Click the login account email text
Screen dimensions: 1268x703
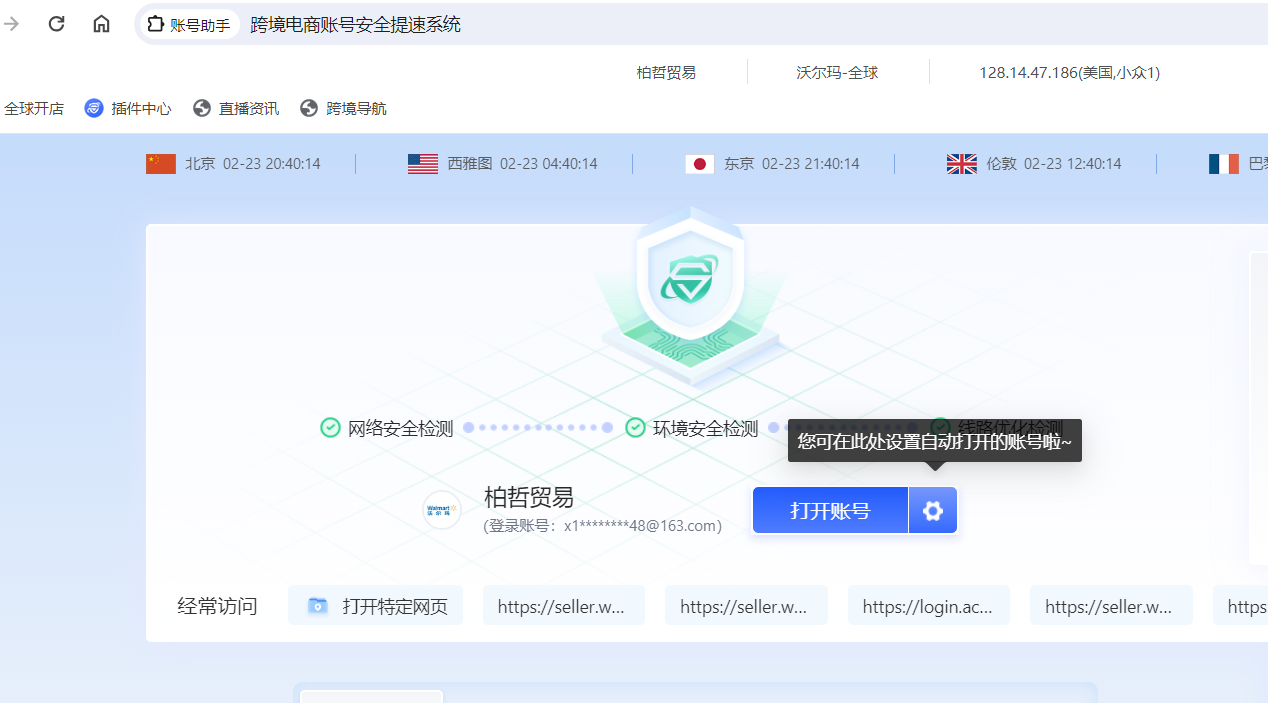pos(603,526)
